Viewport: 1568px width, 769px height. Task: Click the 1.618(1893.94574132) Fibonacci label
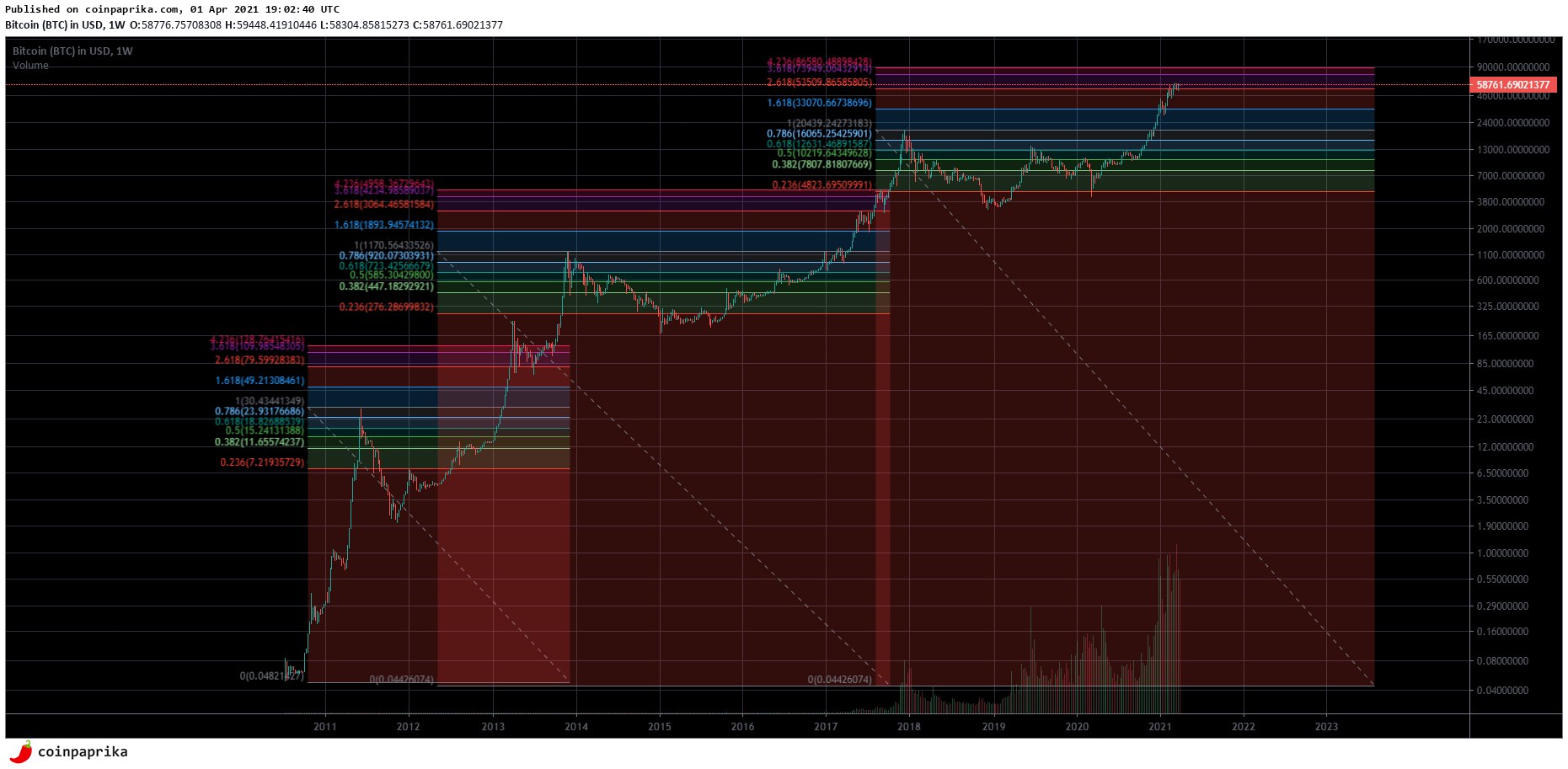tap(383, 226)
